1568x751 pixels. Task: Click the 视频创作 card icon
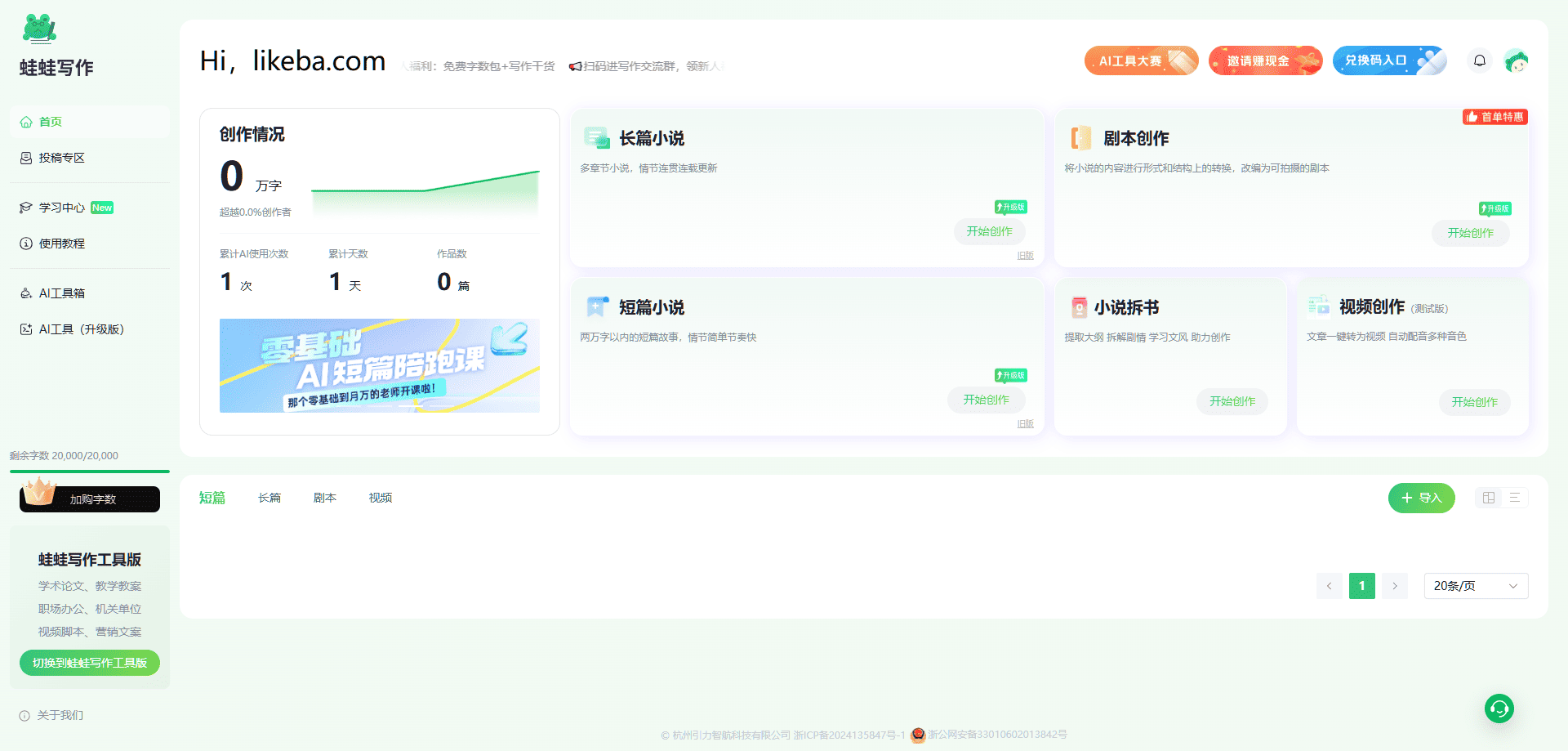click(x=1318, y=306)
